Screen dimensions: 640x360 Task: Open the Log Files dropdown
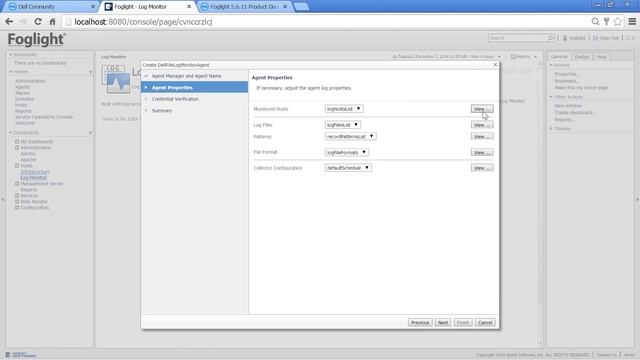tap(343, 125)
